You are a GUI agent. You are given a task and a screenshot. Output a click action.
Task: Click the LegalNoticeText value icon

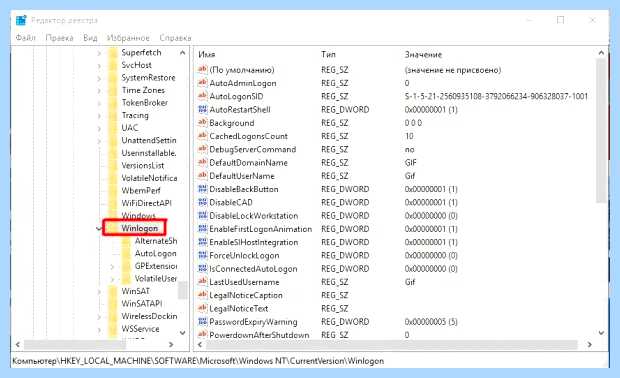202,308
